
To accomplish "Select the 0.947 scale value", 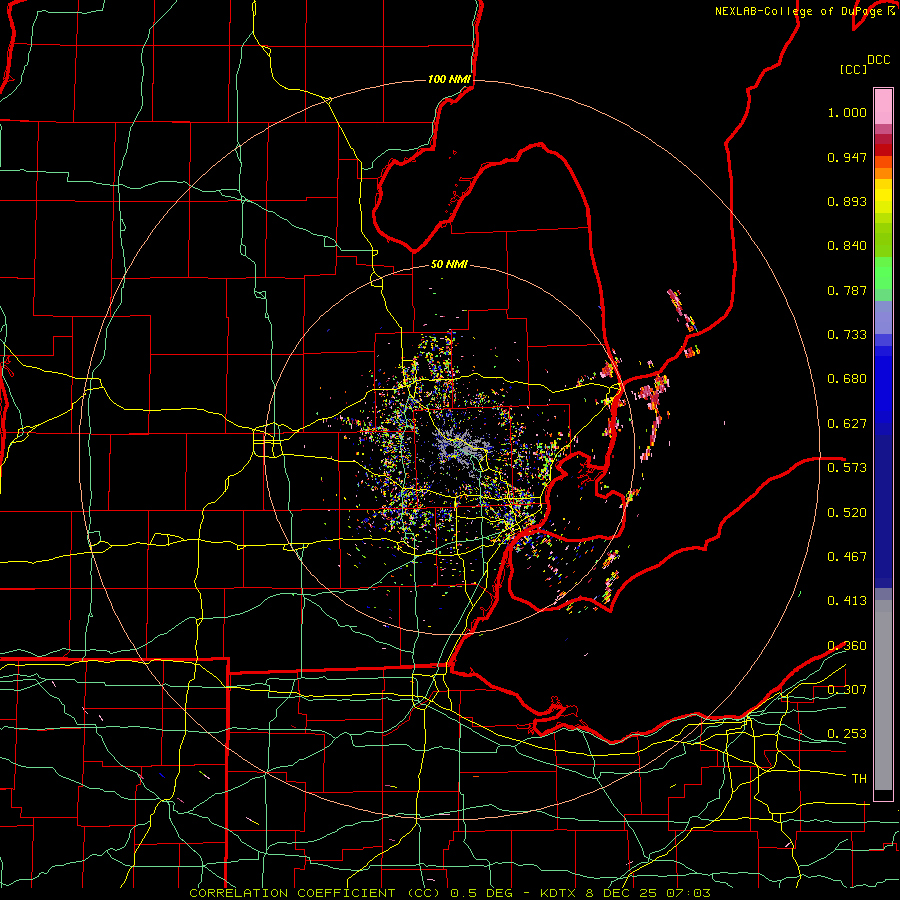I will 847,157.
